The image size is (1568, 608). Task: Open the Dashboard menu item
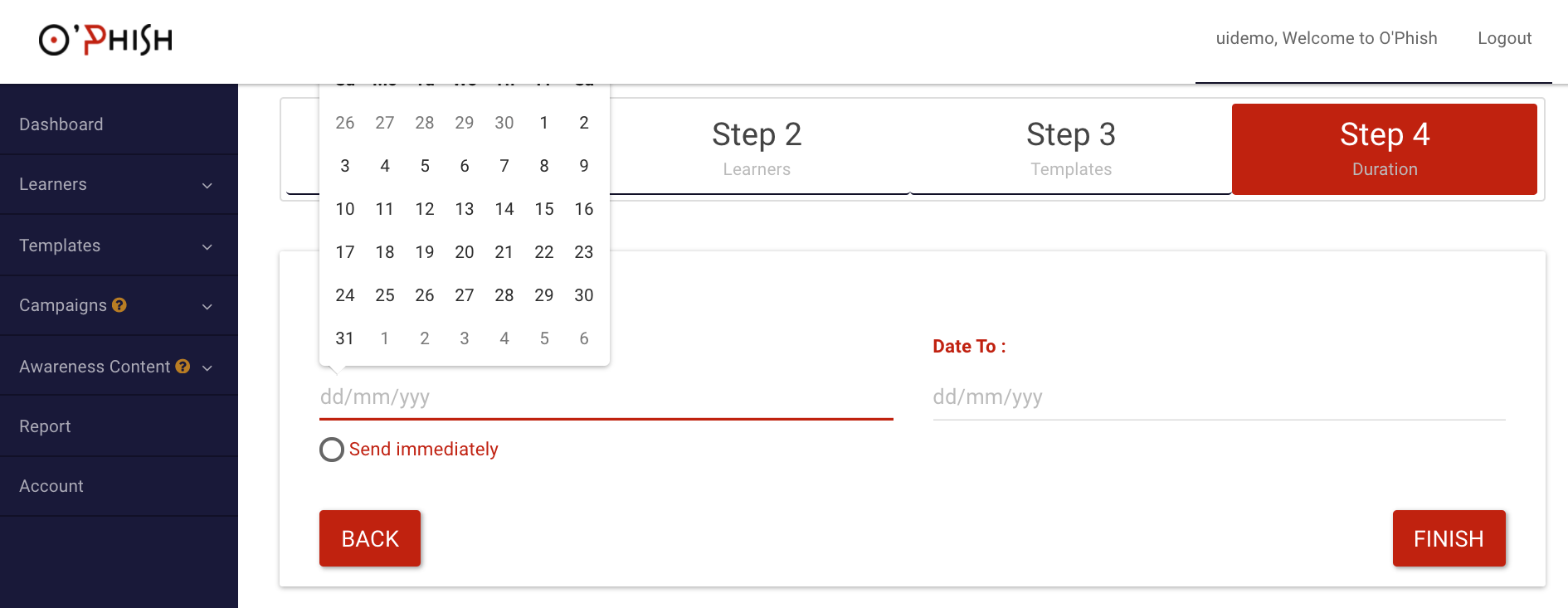point(61,124)
